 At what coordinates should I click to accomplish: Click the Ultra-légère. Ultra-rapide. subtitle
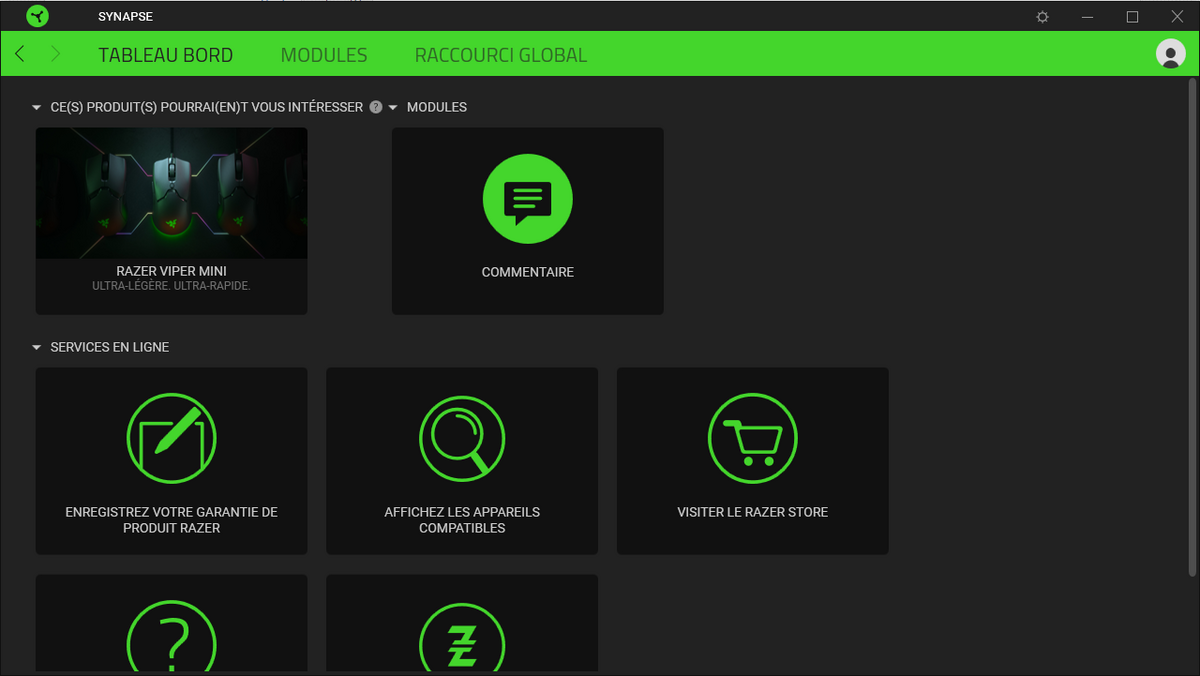pyautogui.click(x=171, y=286)
